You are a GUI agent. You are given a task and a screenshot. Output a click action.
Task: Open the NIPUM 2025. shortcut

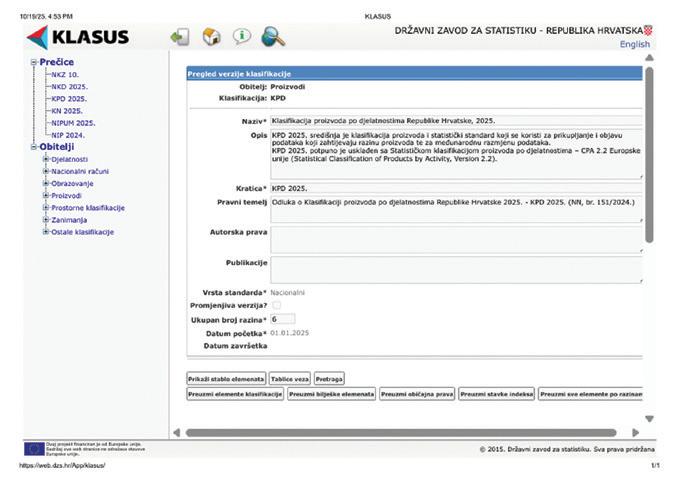point(73,123)
